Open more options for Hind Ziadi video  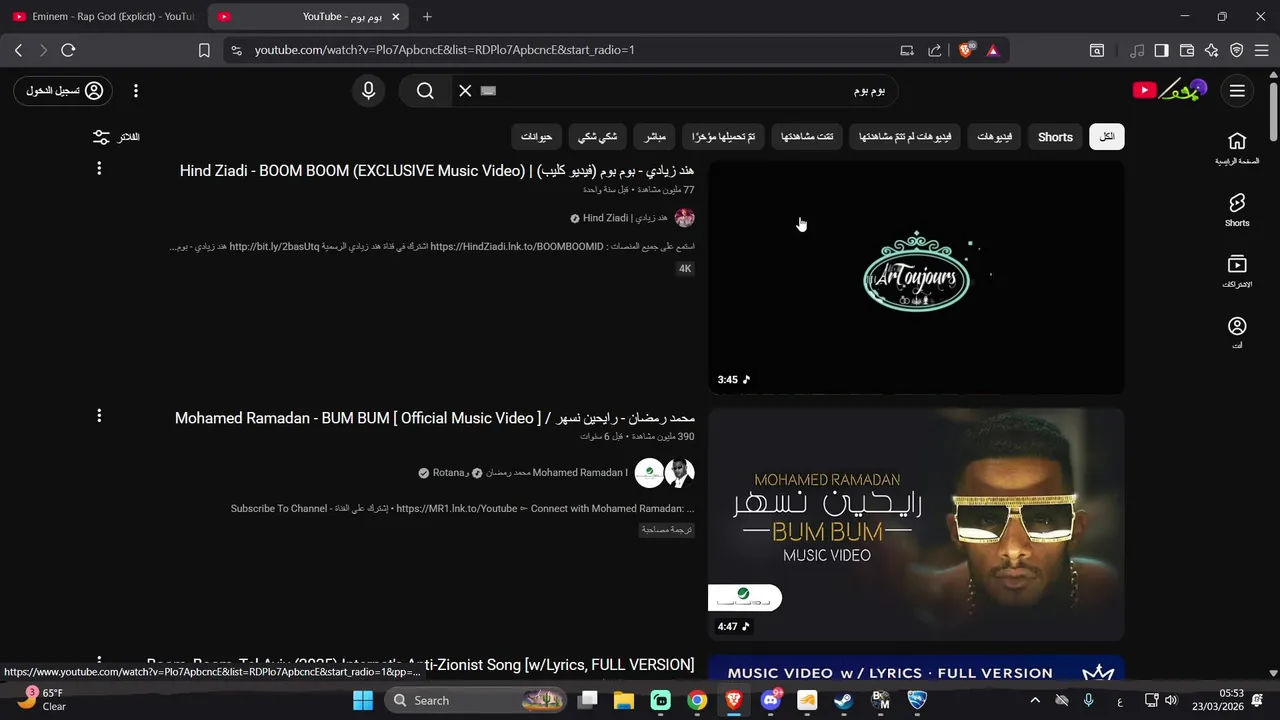[x=99, y=168]
